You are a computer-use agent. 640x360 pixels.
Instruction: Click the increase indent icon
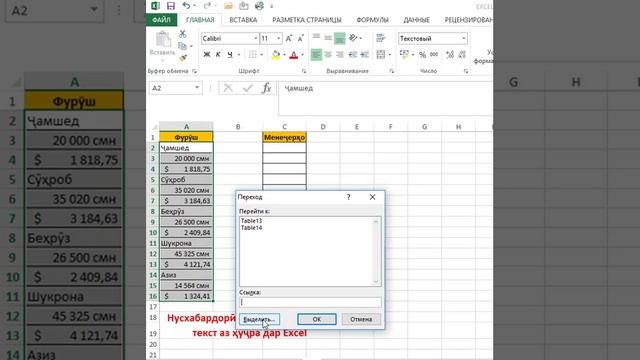365,54
